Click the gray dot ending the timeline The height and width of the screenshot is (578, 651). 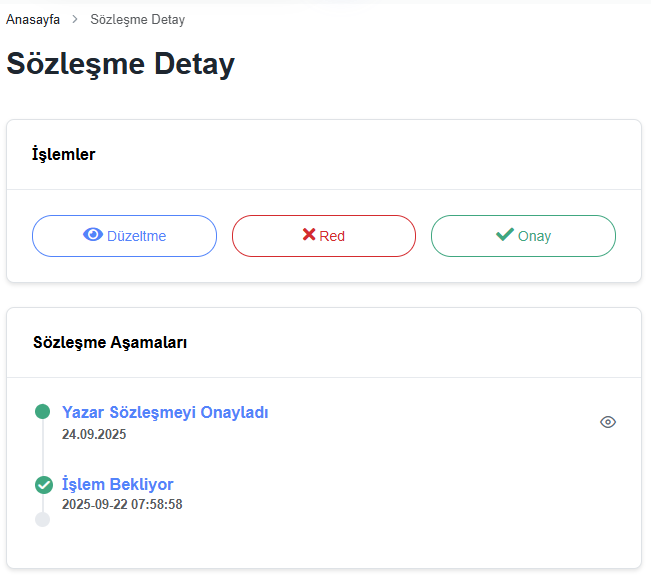[42, 519]
